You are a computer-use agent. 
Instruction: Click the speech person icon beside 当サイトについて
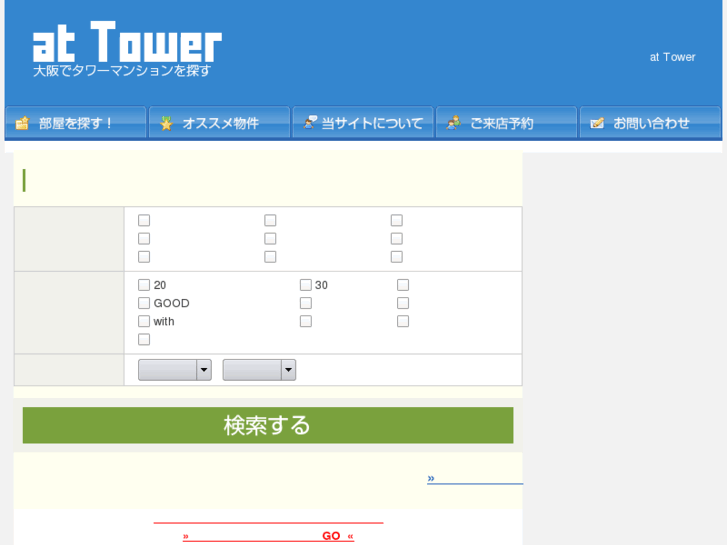click(310, 122)
